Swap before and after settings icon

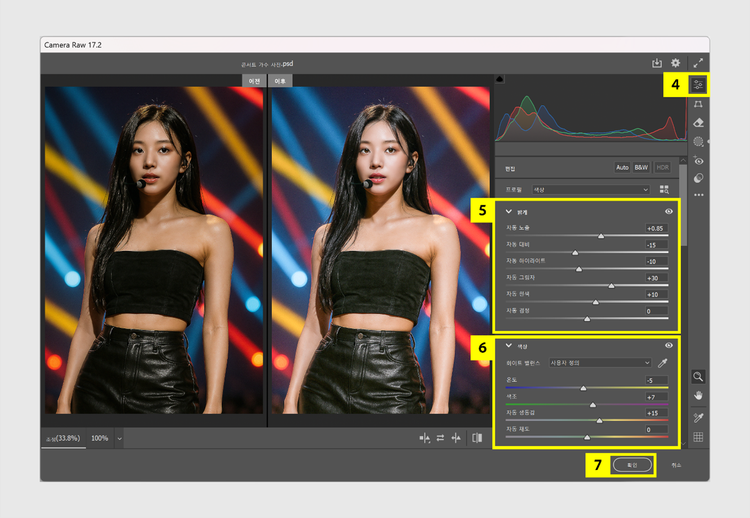(x=440, y=438)
